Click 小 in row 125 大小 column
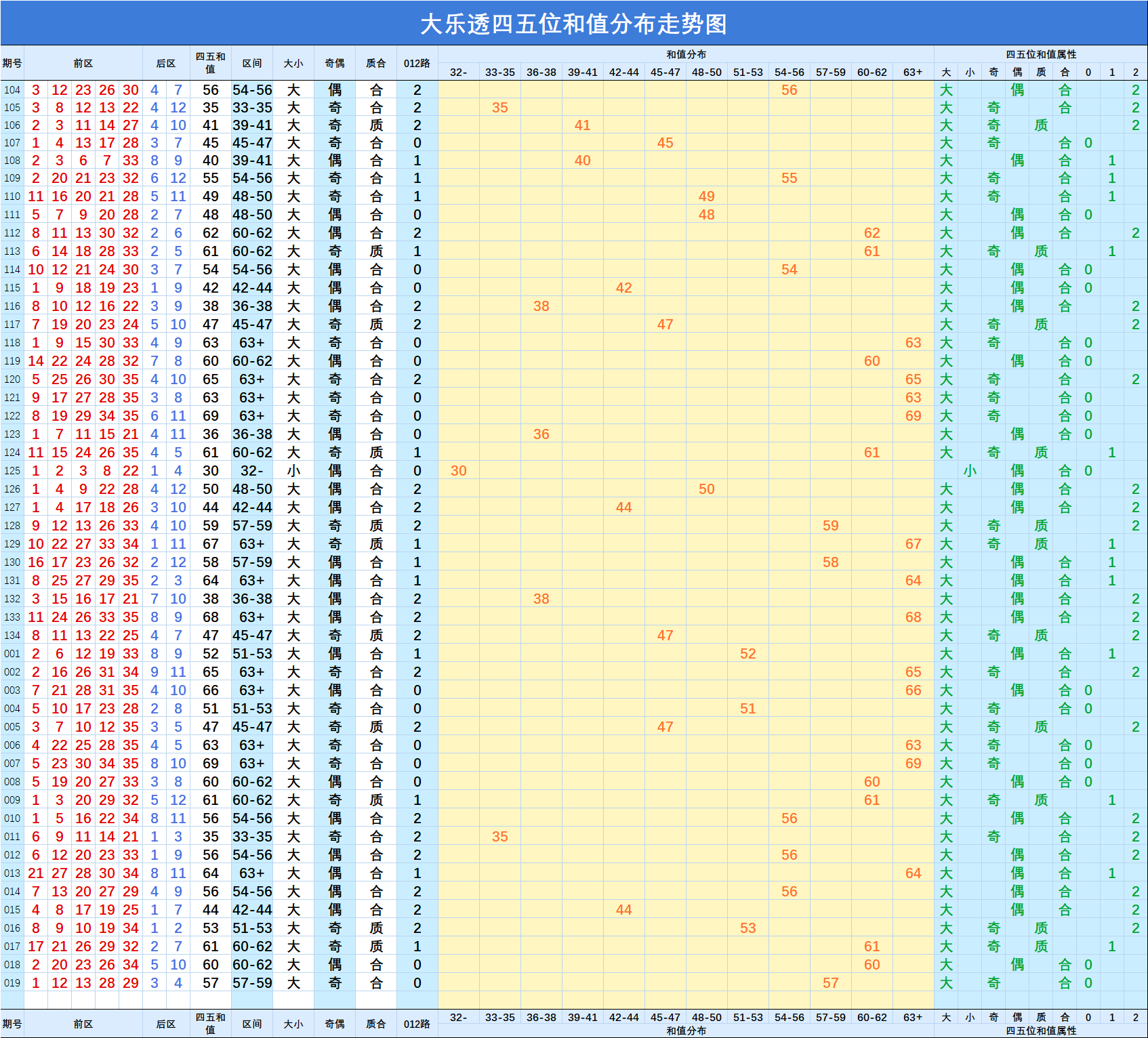 [293, 470]
